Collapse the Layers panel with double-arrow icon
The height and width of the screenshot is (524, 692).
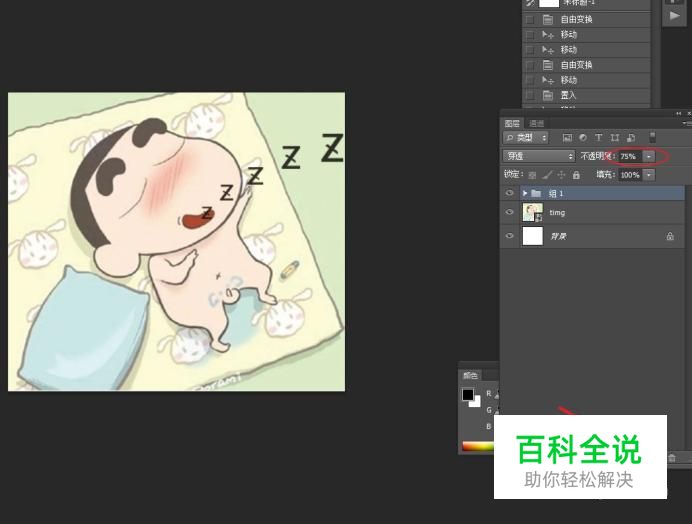click(x=679, y=113)
